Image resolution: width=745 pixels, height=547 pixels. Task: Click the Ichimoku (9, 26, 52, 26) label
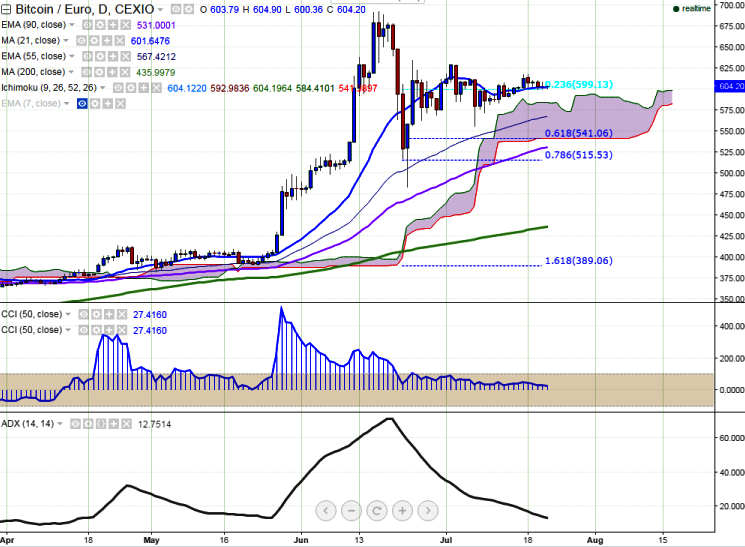49,87
